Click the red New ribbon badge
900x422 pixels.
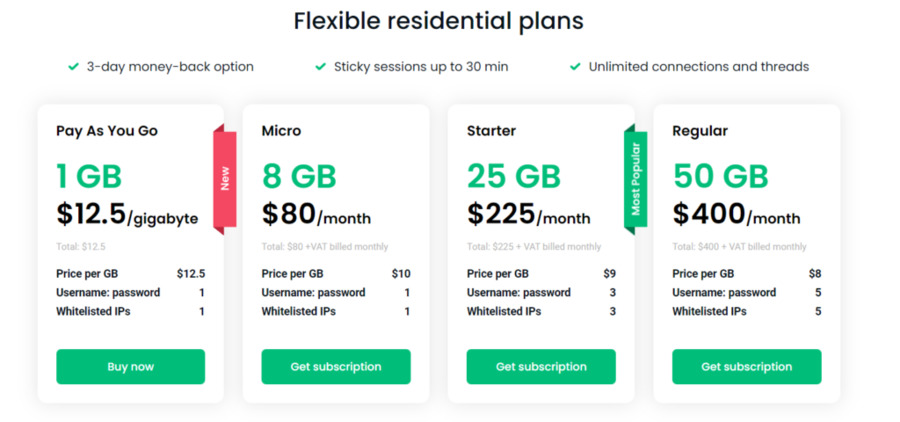(224, 179)
